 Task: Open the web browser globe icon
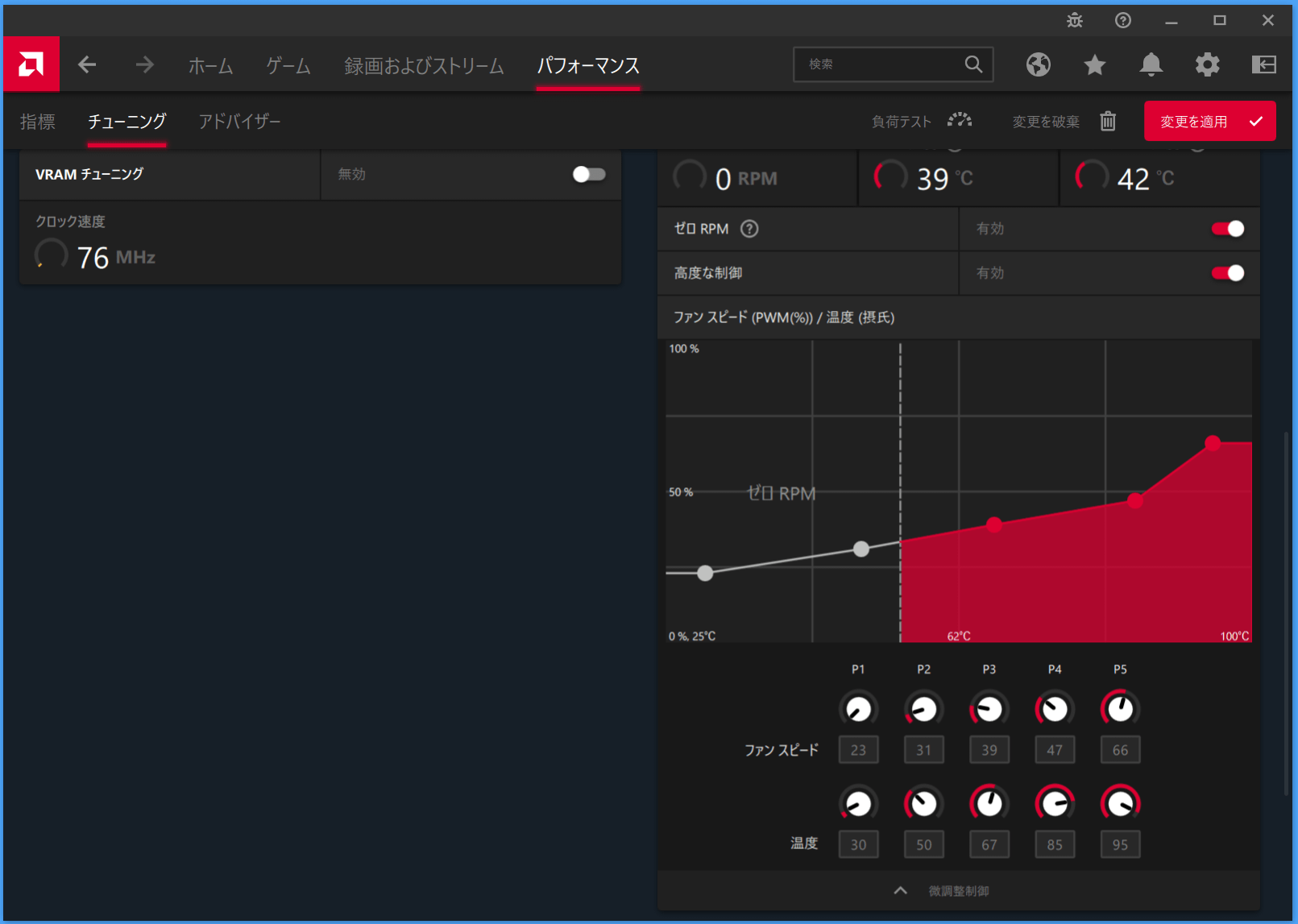coord(1039,64)
